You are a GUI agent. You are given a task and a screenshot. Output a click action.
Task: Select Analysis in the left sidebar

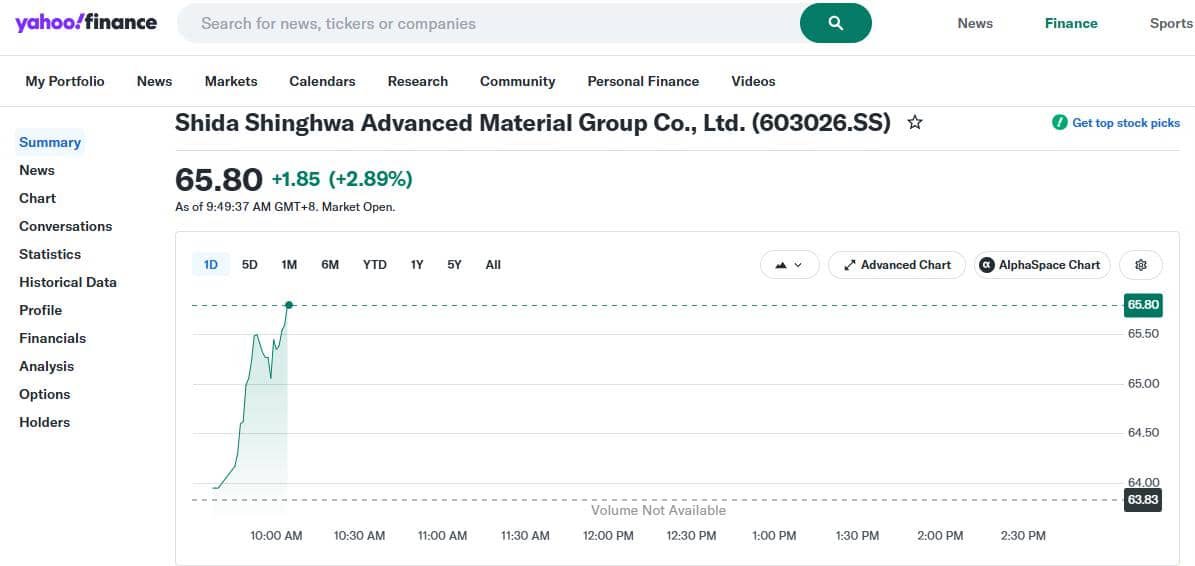(46, 366)
